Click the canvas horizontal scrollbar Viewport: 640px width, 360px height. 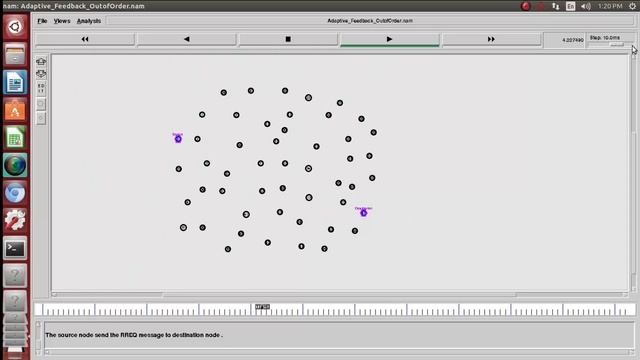point(340,294)
